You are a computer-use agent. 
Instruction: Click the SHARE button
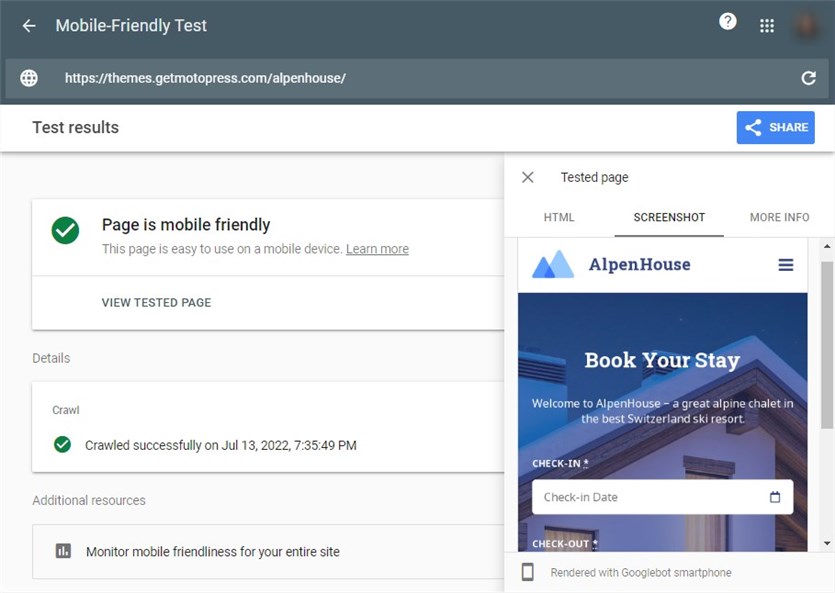pyautogui.click(x=775, y=127)
